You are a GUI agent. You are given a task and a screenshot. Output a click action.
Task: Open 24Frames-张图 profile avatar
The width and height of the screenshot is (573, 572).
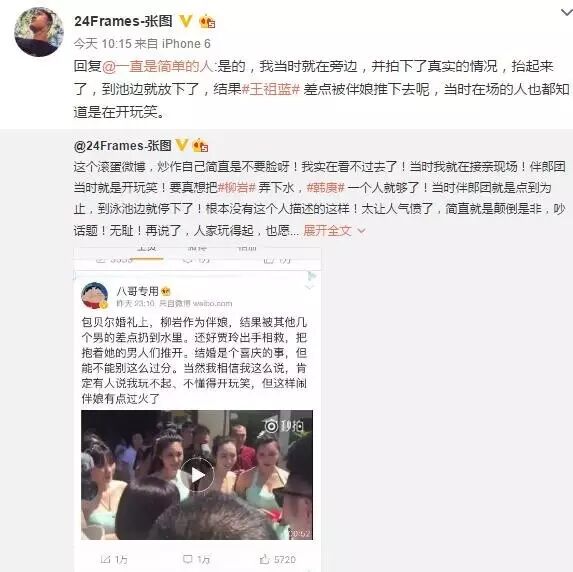[x=39, y=32]
